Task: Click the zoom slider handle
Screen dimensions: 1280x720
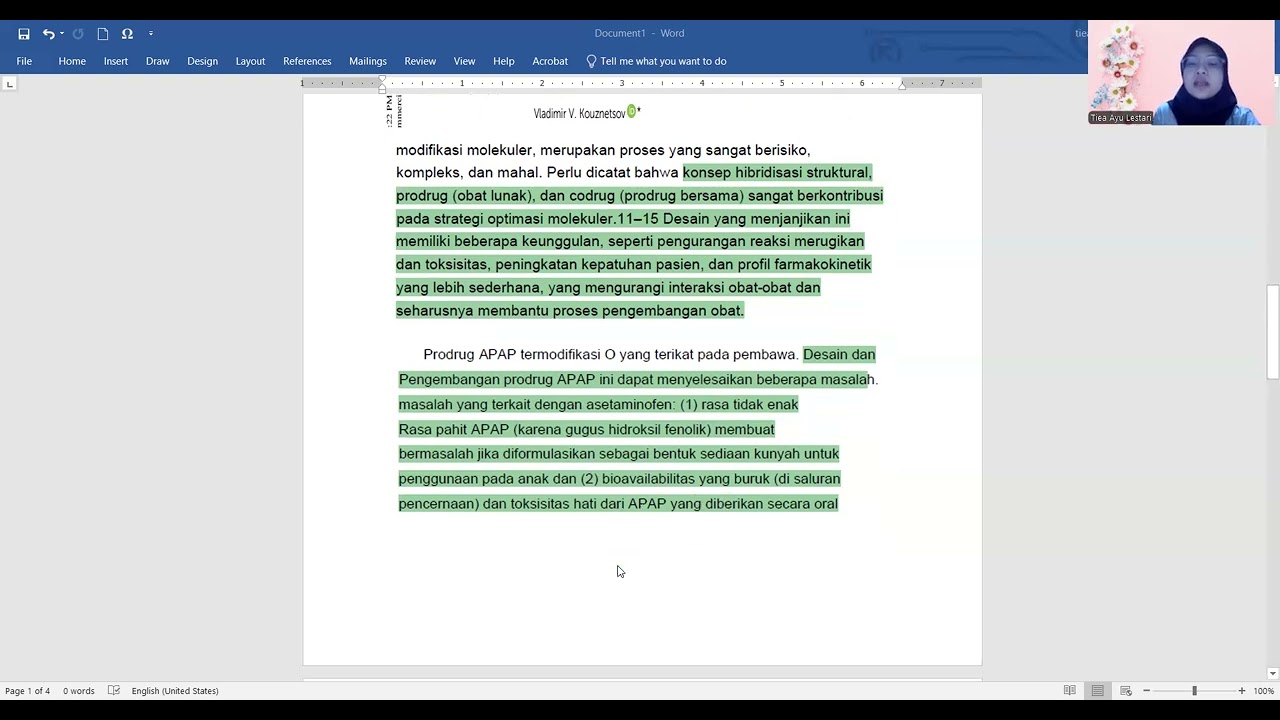Action: (x=1194, y=691)
